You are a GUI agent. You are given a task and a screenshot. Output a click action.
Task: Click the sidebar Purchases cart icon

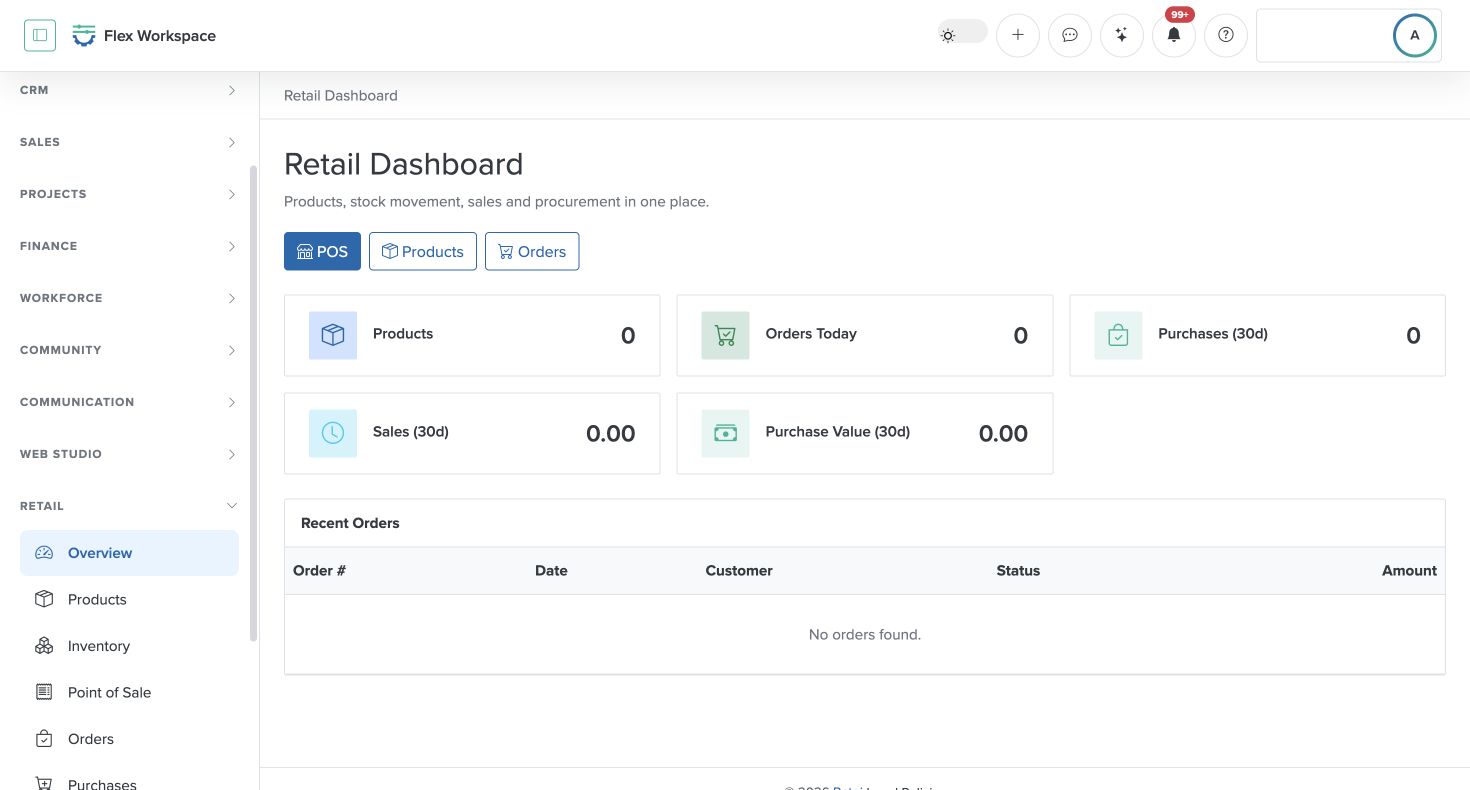coord(44,784)
